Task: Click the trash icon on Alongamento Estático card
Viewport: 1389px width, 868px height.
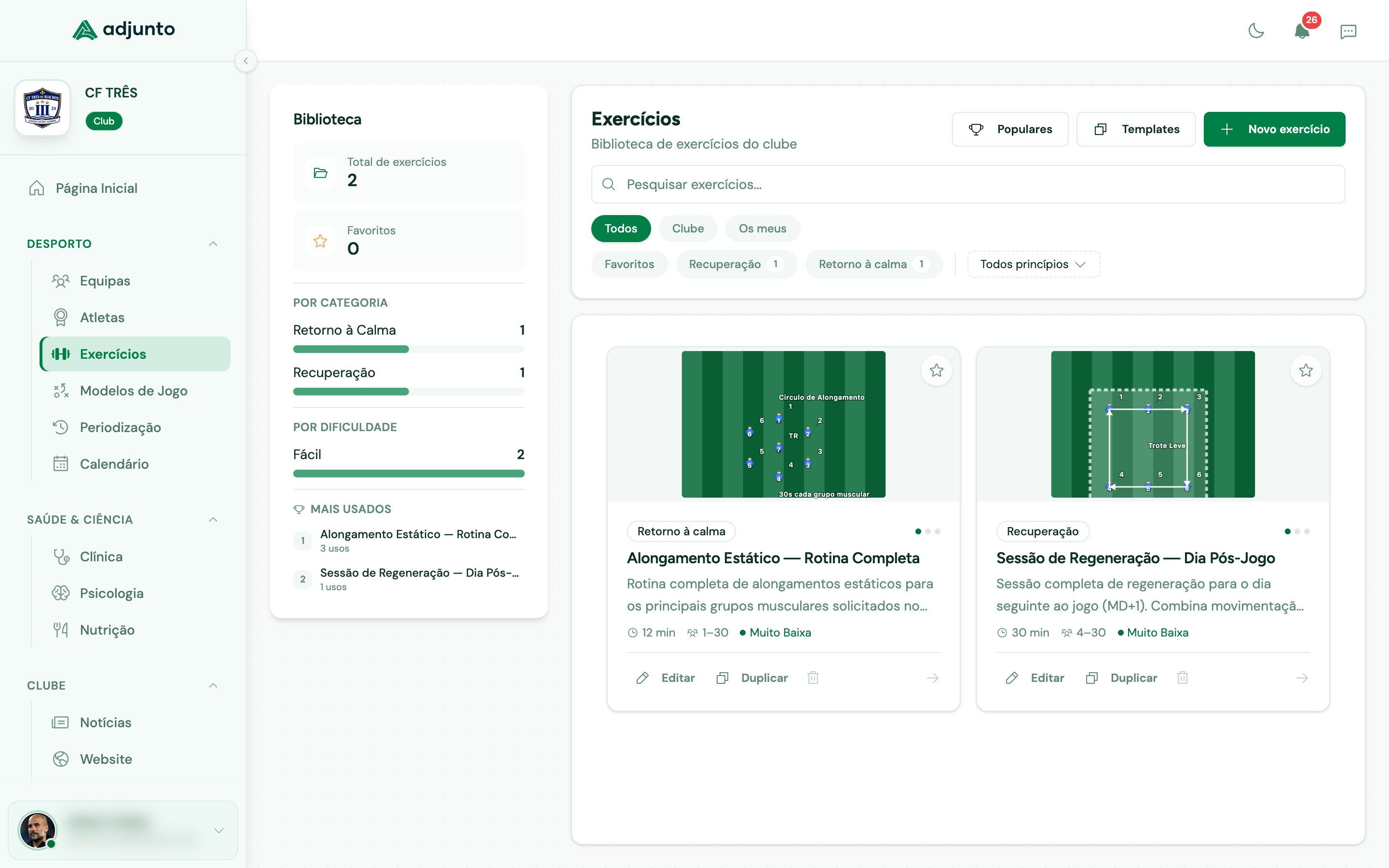Action: tap(813, 678)
